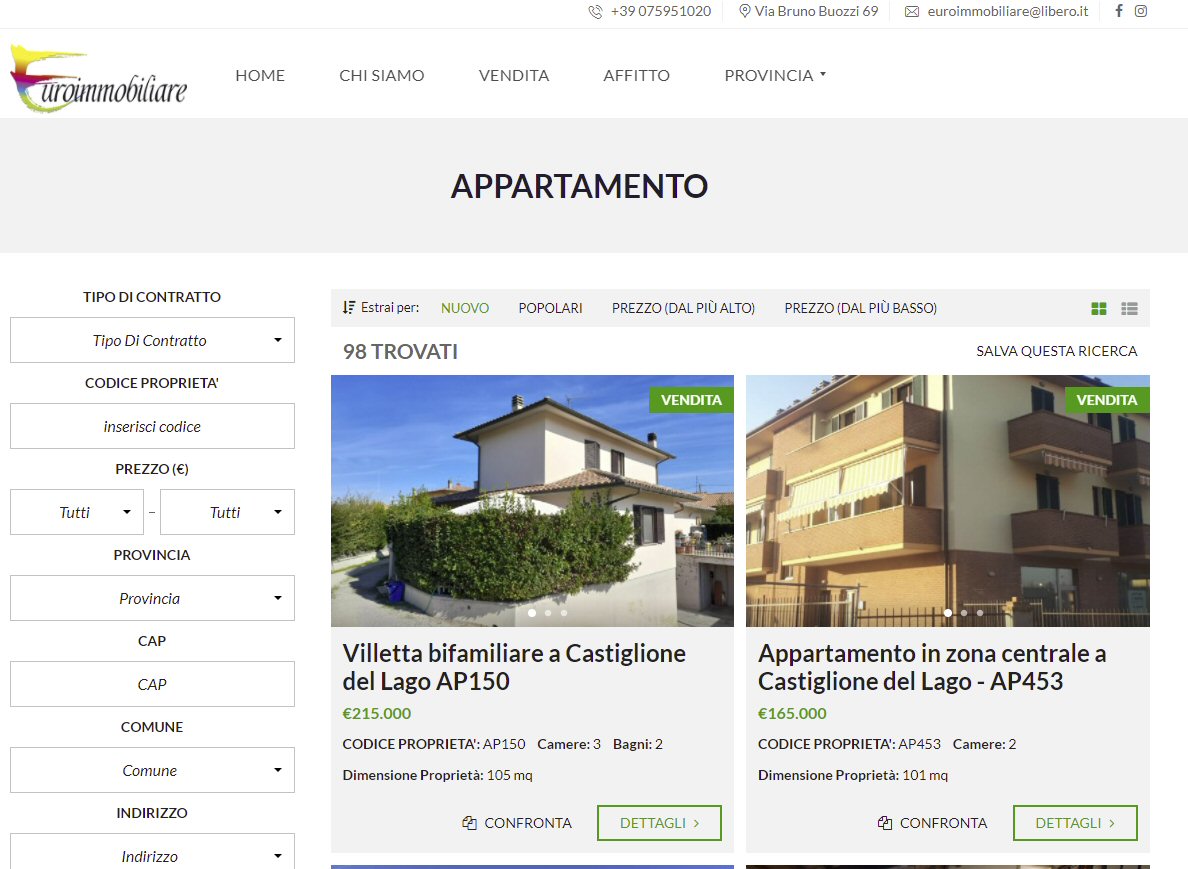Expand the Provincia filter dropdown
This screenshot has width=1188, height=869.
pyautogui.click(x=152, y=599)
